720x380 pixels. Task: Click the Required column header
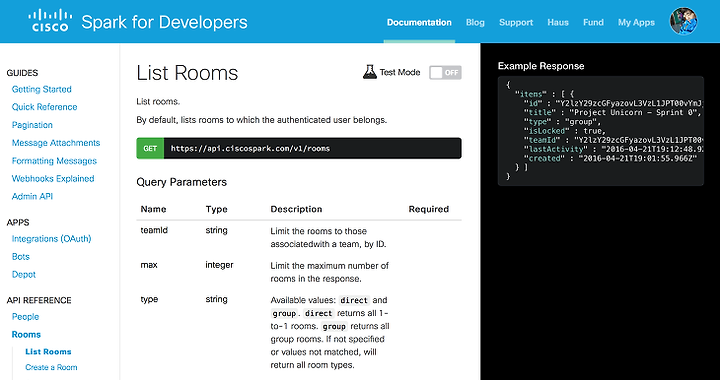point(429,209)
